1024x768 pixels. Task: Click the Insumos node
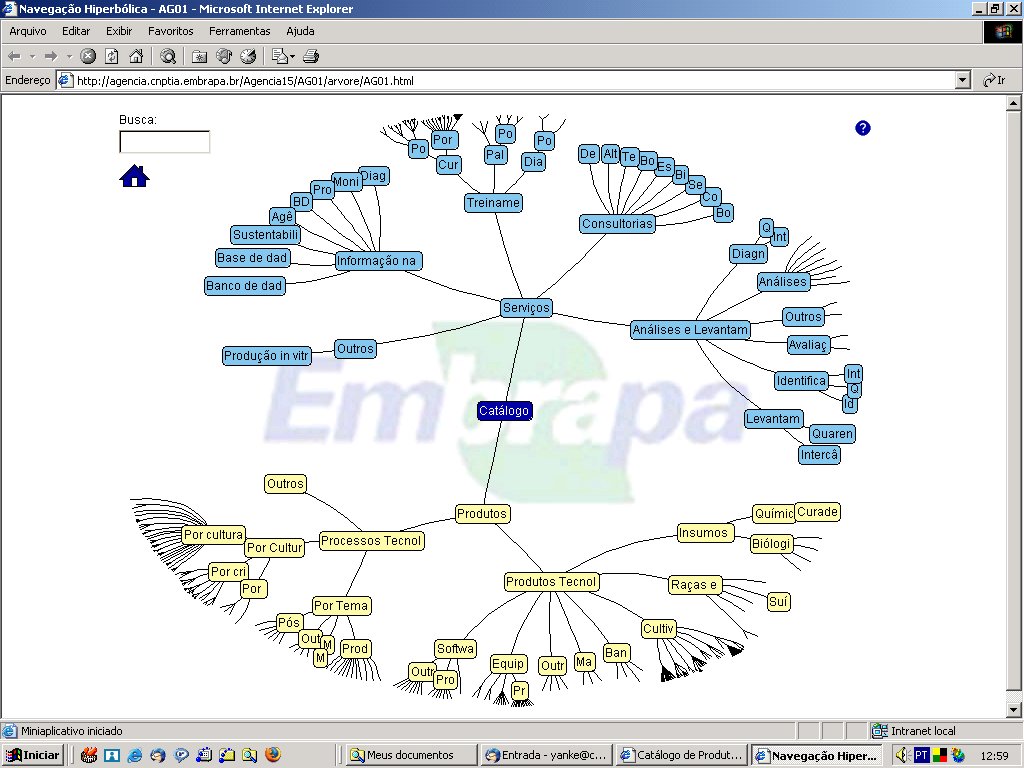click(705, 533)
